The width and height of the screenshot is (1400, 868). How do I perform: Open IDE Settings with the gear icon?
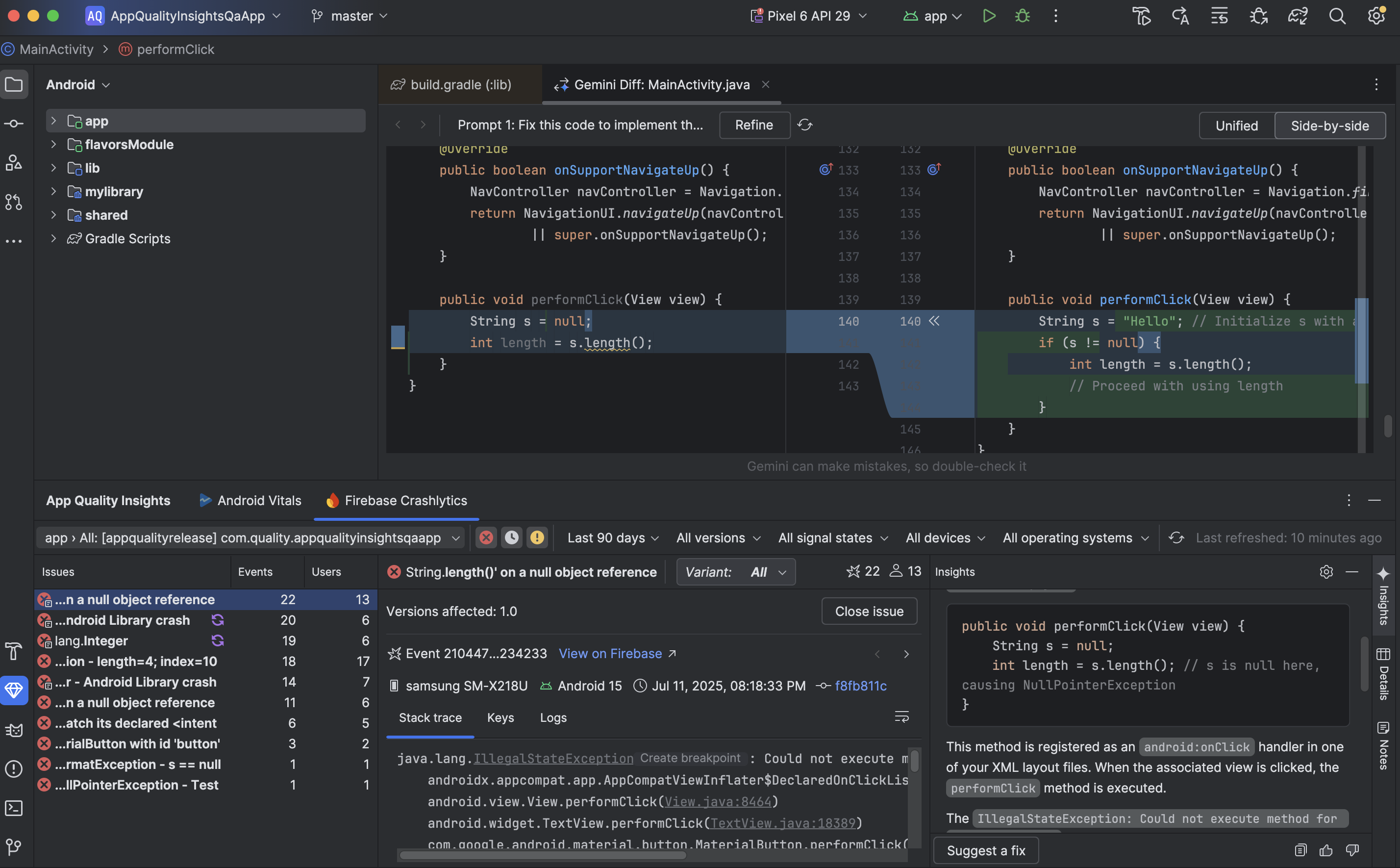click(x=1377, y=16)
